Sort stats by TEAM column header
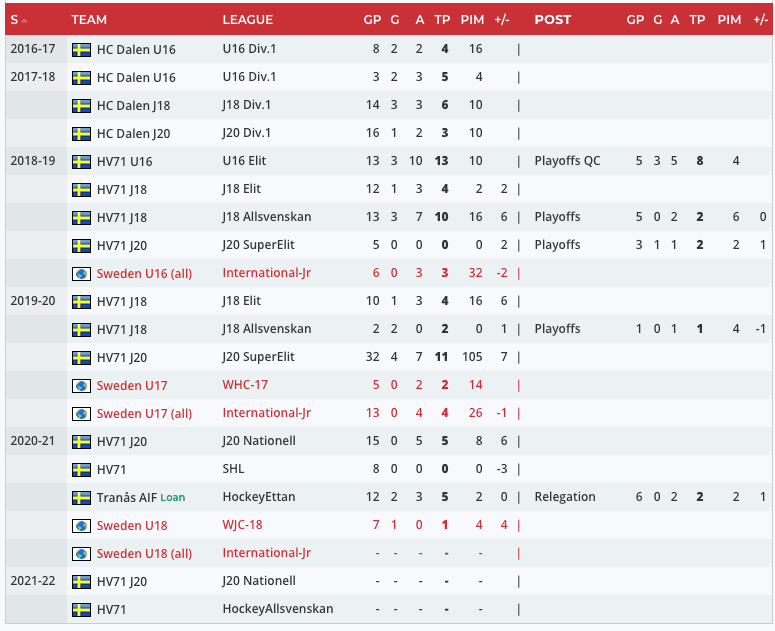This screenshot has height=631, width=775. click(89, 20)
